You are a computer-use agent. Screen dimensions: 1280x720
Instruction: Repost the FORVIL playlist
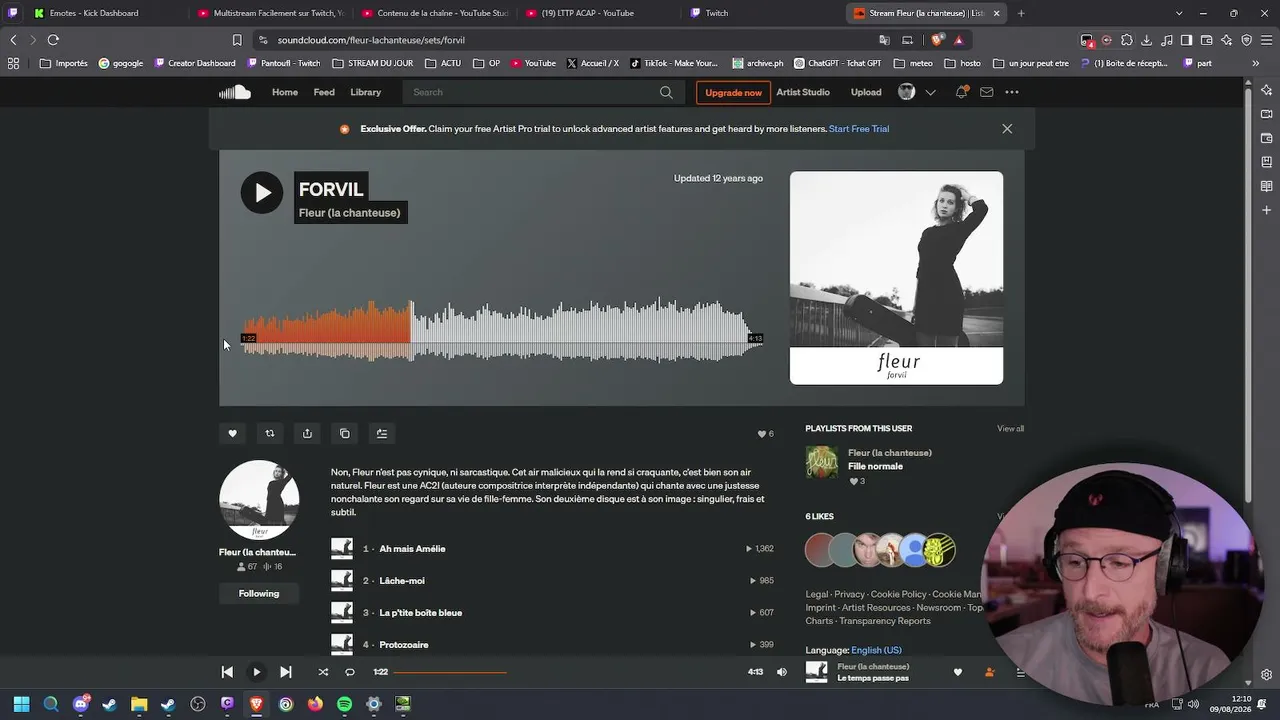(x=270, y=433)
